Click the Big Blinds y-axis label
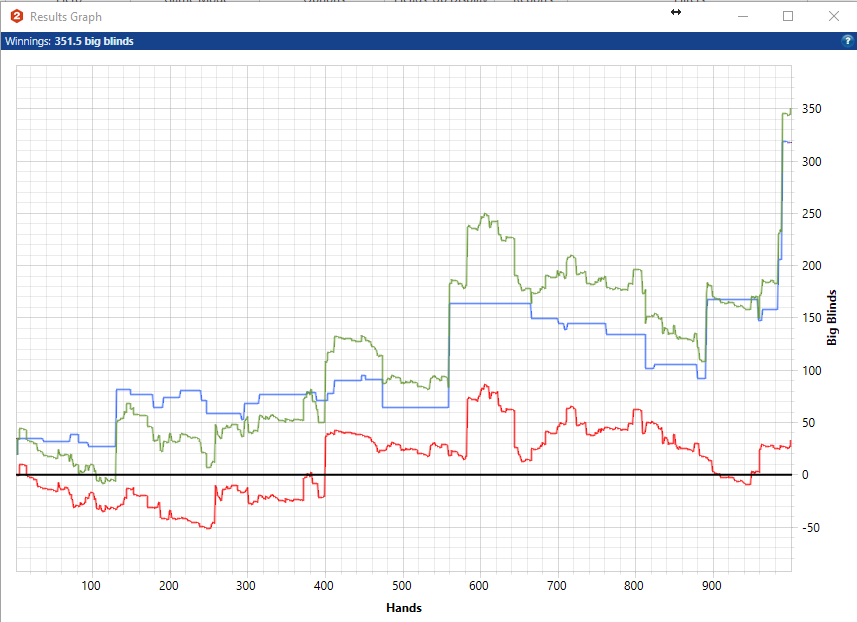Image resolution: width=857 pixels, height=622 pixels. pyautogui.click(x=831, y=318)
